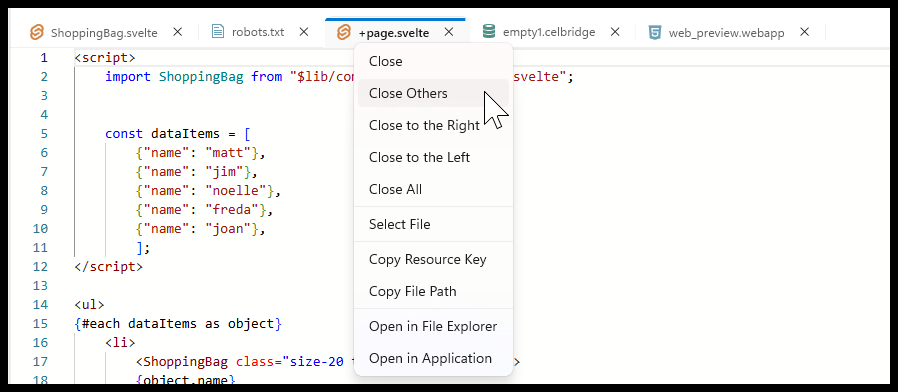The height and width of the screenshot is (392, 898).
Task: Click the "matt" string in the code
Action: click(x=227, y=152)
